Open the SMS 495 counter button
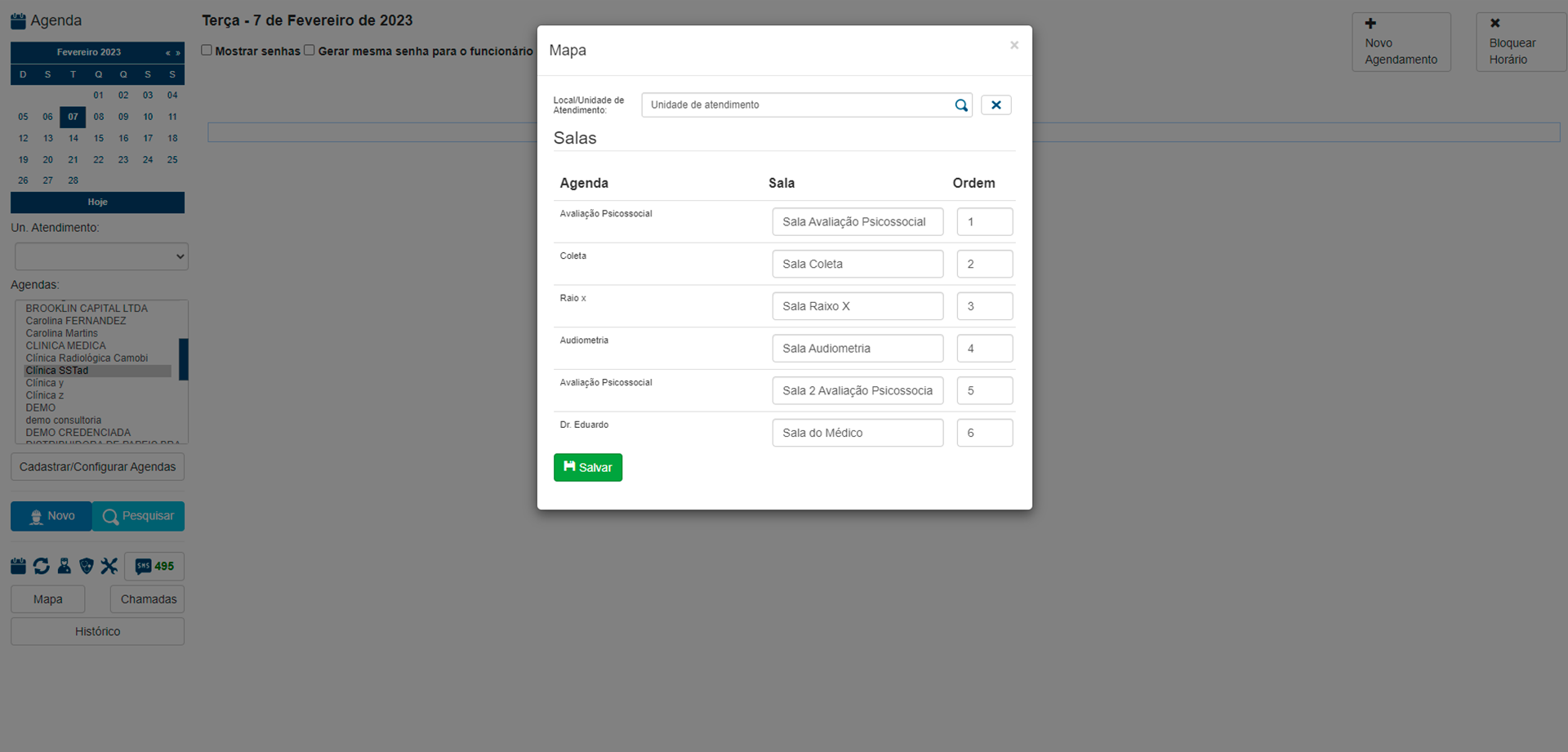The image size is (1568, 752). coord(154,566)
